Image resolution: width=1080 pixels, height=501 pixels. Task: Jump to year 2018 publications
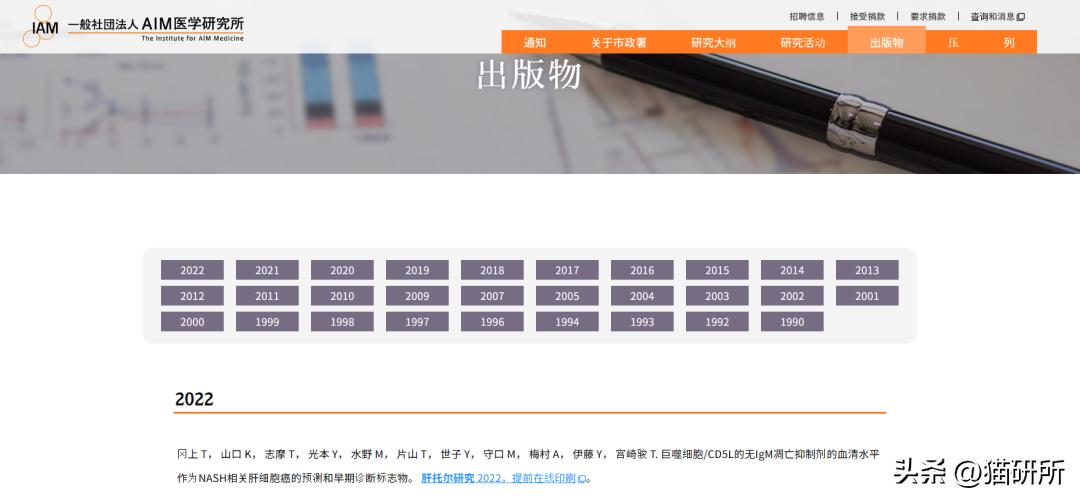point(492,270)
